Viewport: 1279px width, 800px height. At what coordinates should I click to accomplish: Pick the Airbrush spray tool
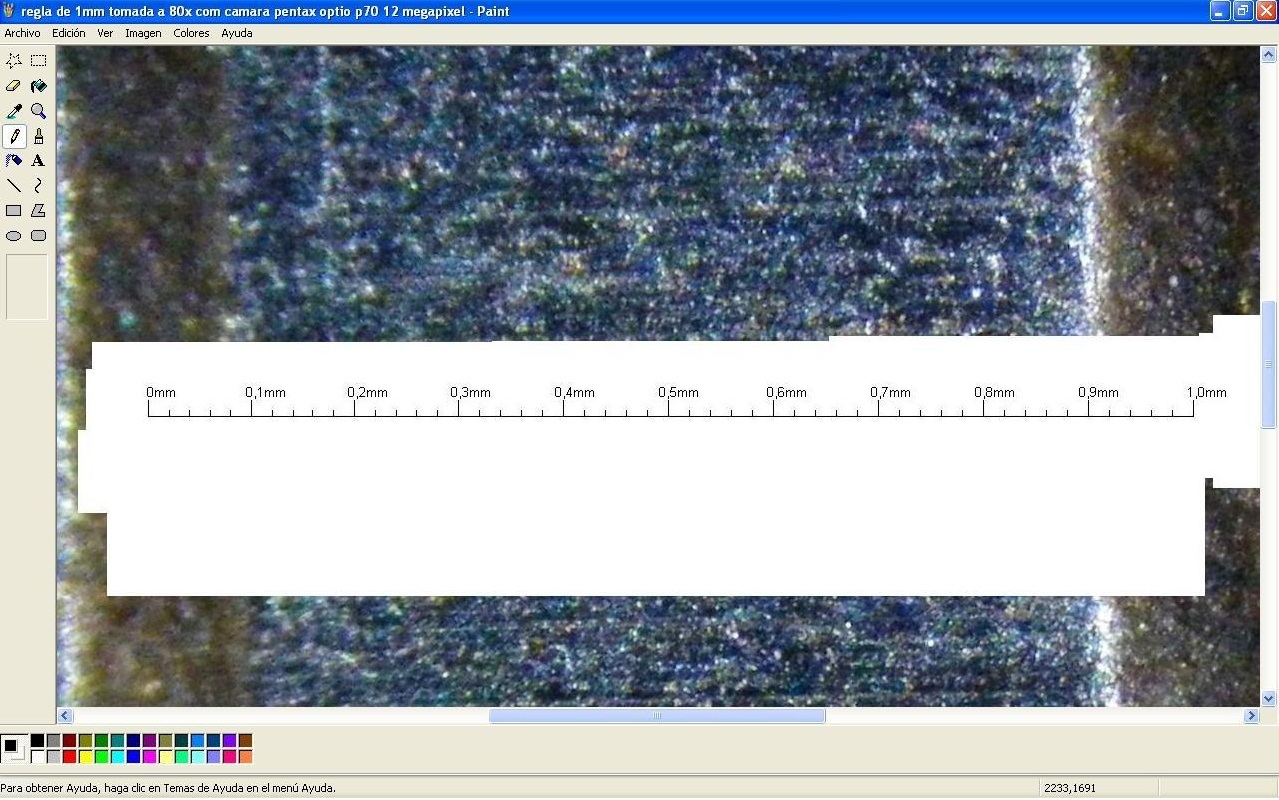point(14,160)
